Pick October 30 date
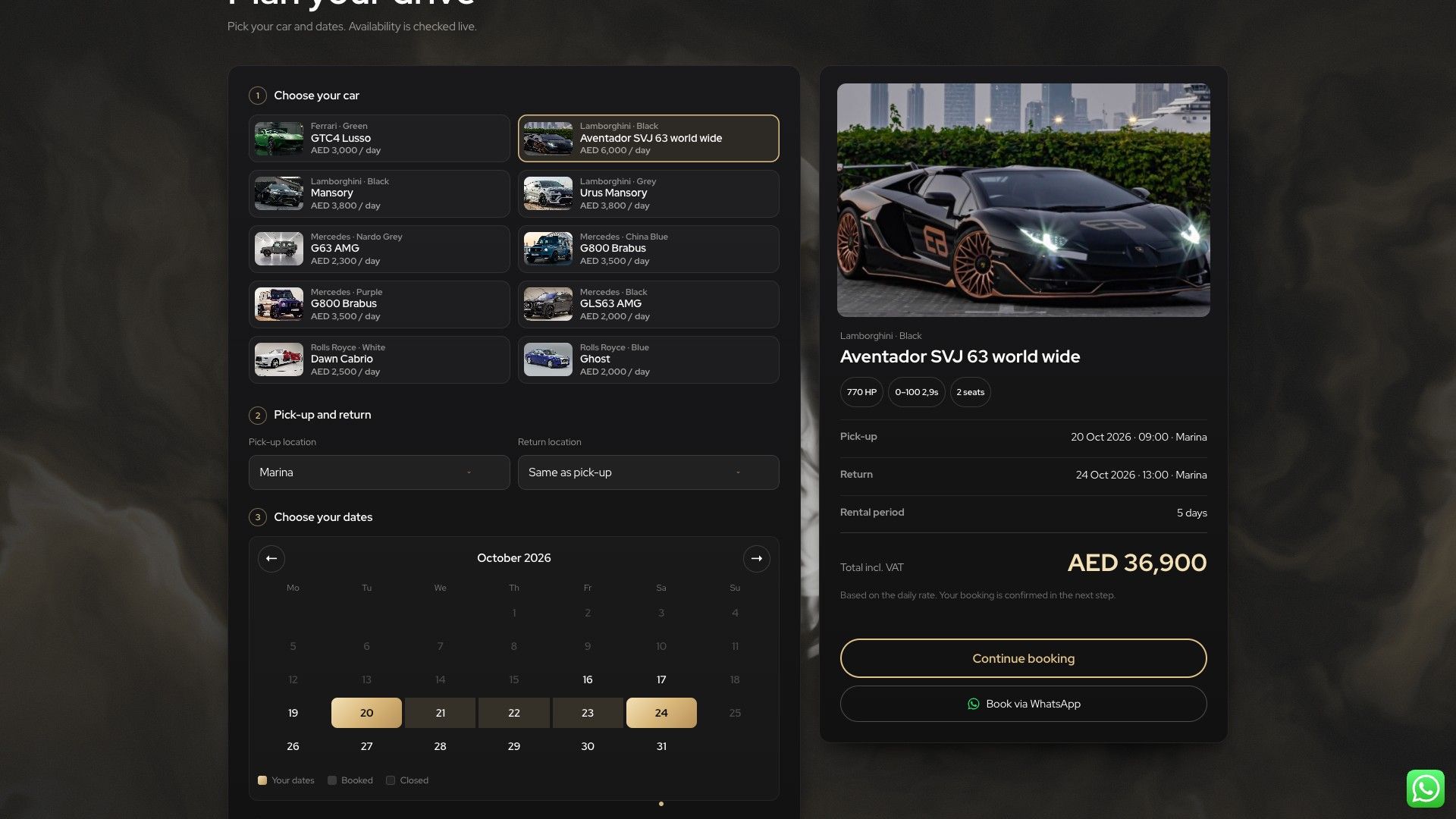The height and width of the screenshot is (819, 1456). click(588, 746)
